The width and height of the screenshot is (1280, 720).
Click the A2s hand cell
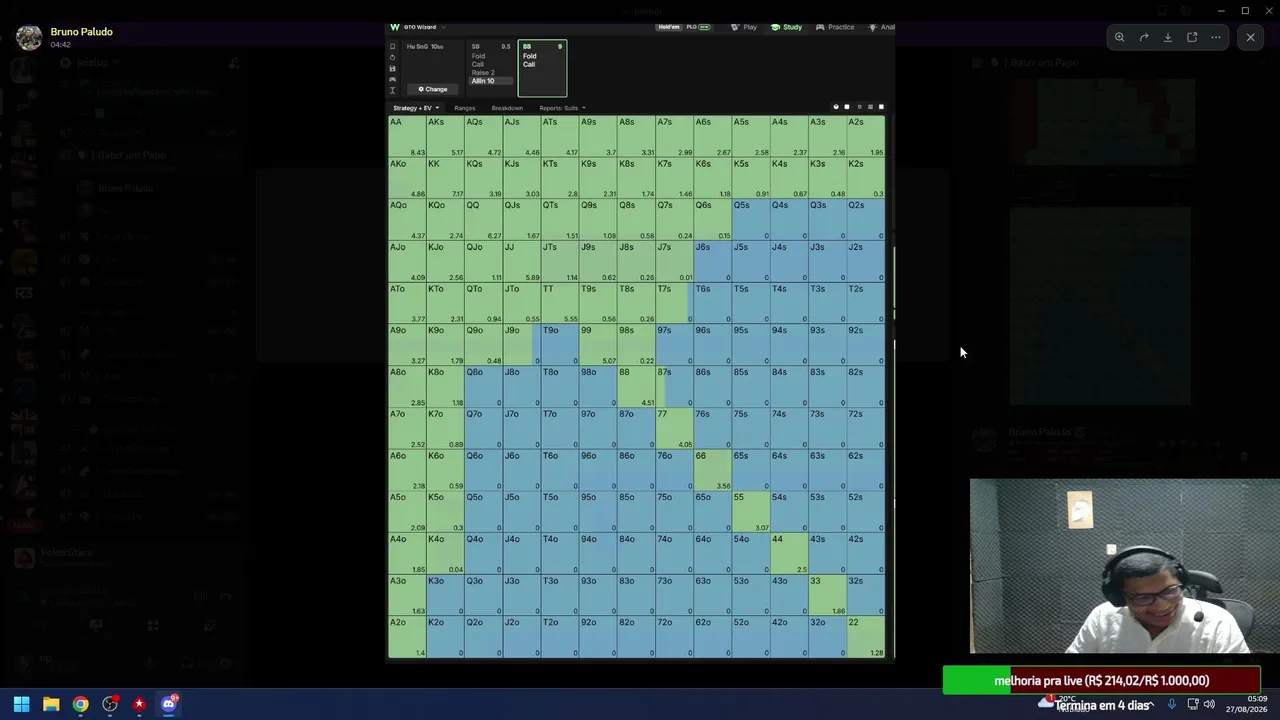point(865,136)
